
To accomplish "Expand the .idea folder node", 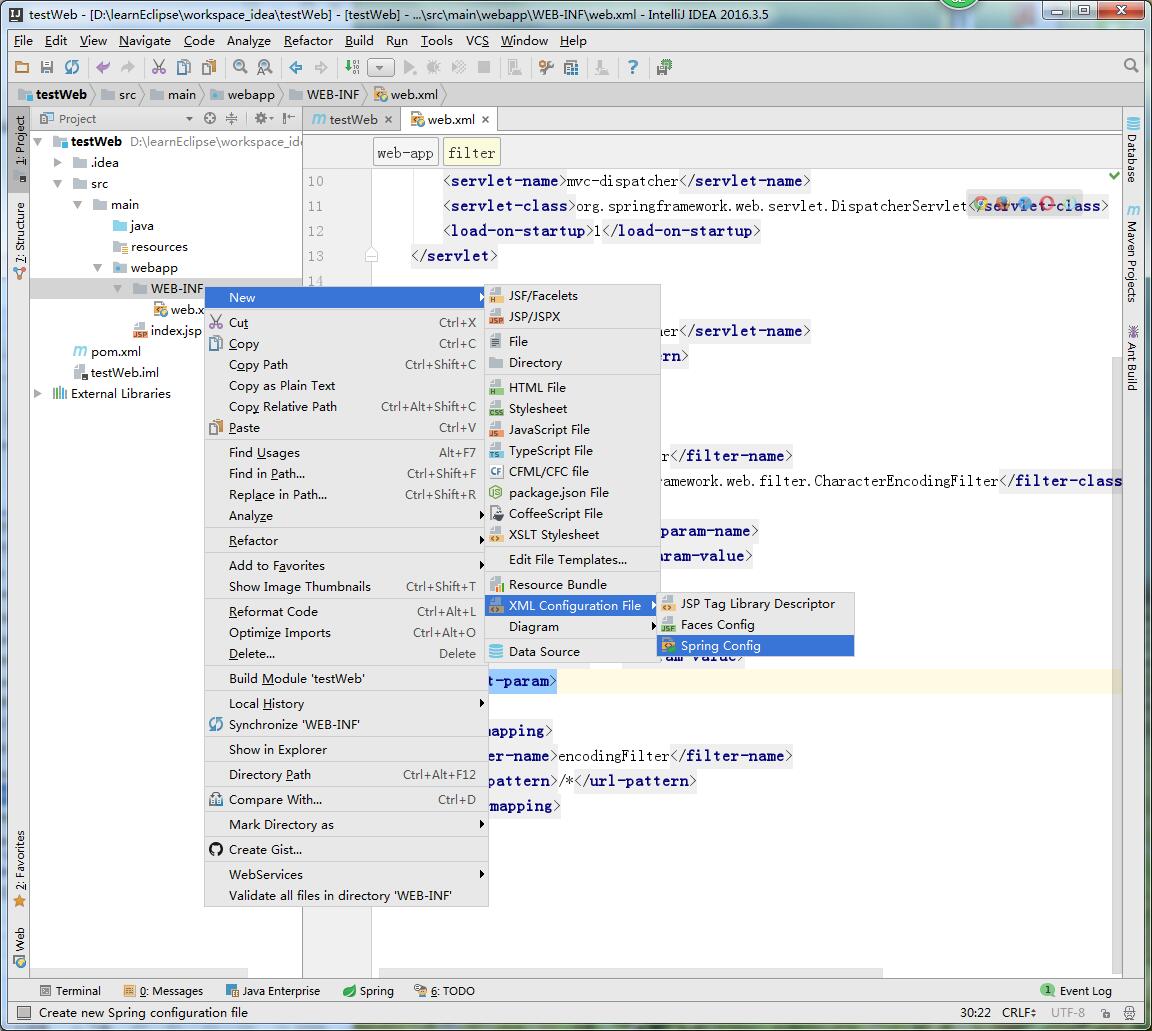I will (x=58, y=162).
